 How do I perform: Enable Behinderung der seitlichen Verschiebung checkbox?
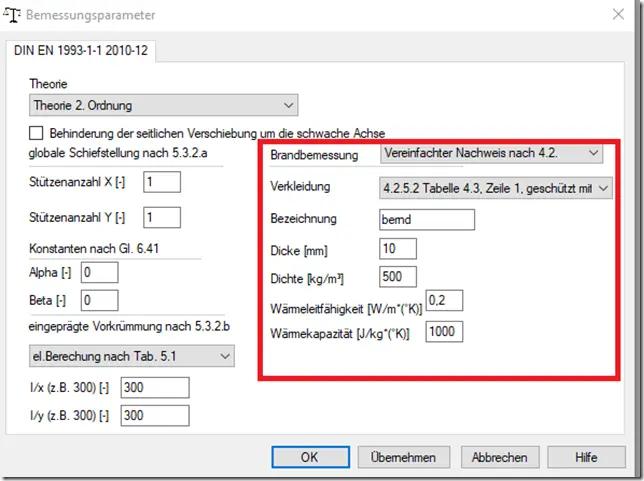36,133
